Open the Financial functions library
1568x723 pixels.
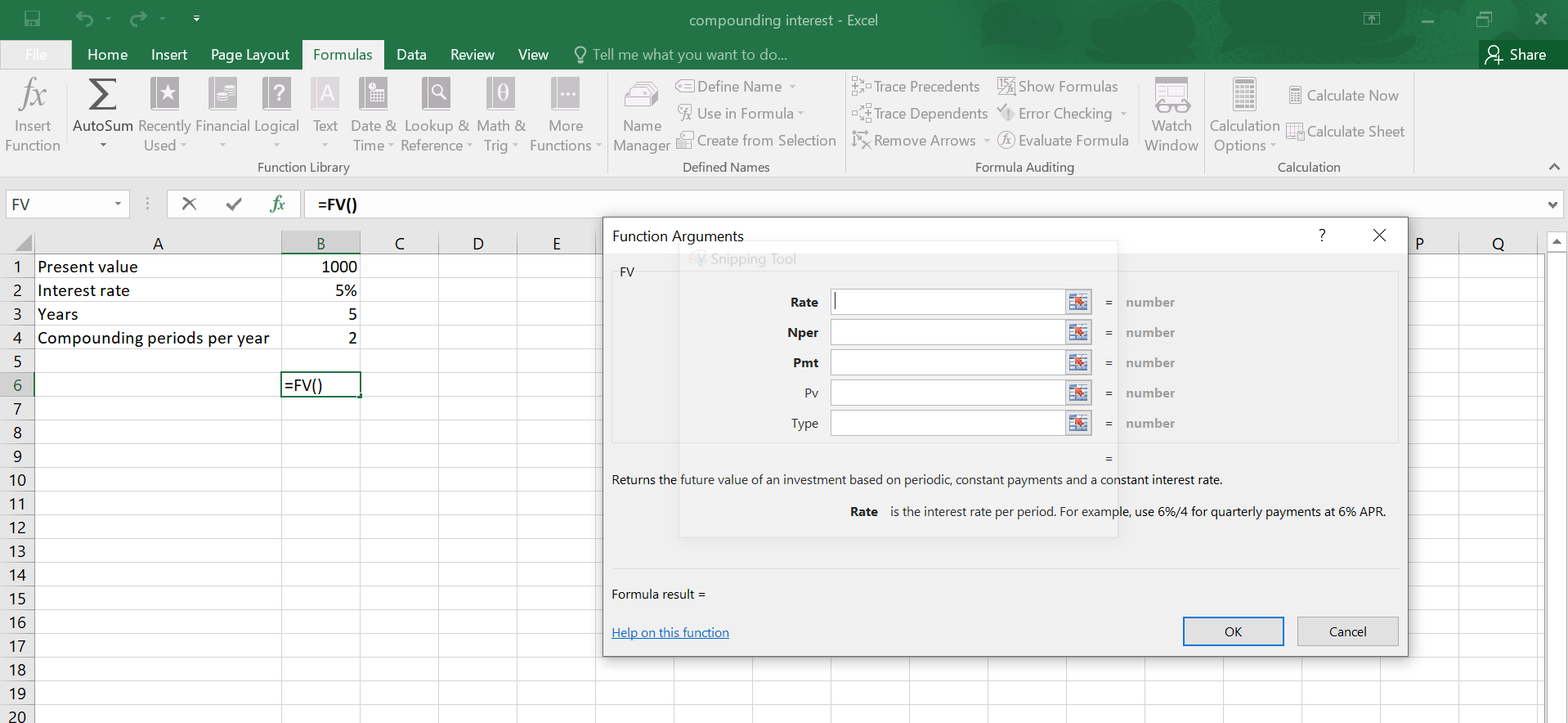tap(222, 115)
